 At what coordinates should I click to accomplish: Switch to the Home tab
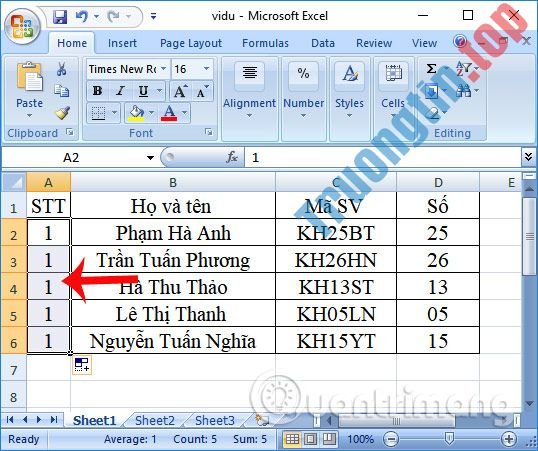click(x=72, y=43)
